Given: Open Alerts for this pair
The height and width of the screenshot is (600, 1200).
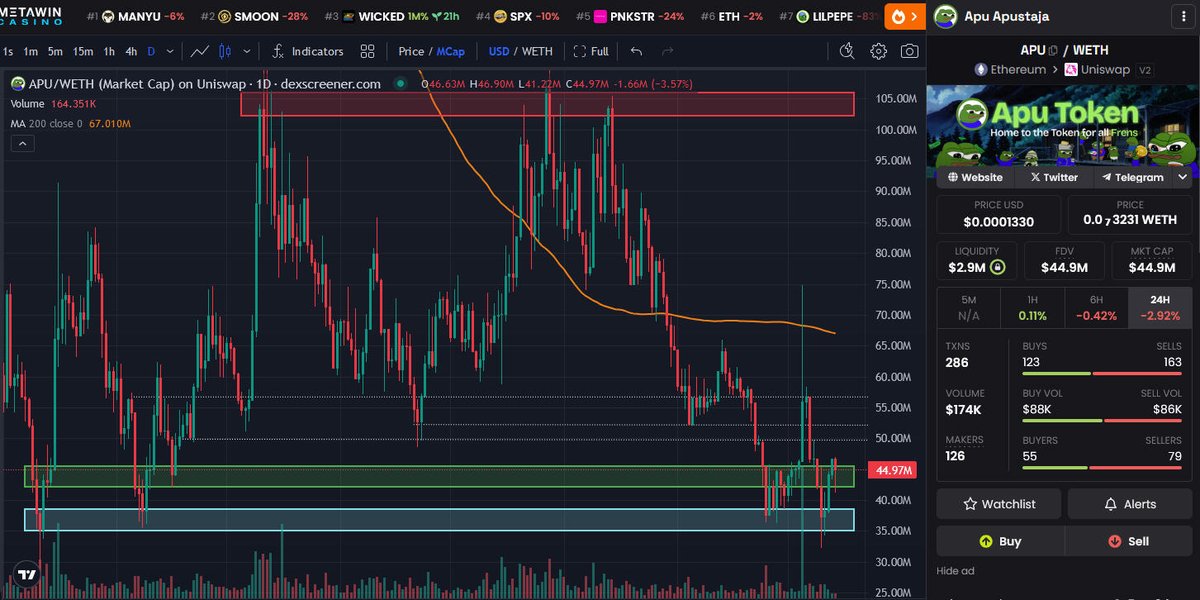Looking at the screenshot, I should tap(1130, 504).
